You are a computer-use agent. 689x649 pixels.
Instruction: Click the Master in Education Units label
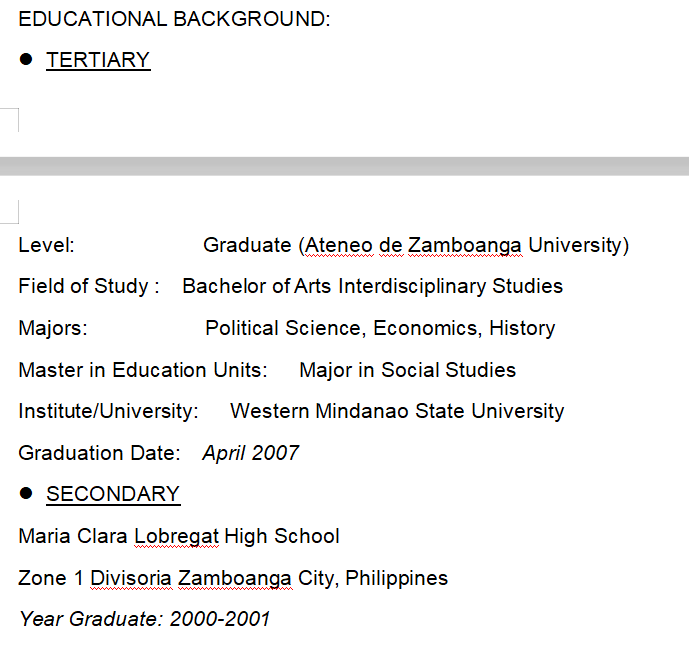tap(142, 371)
